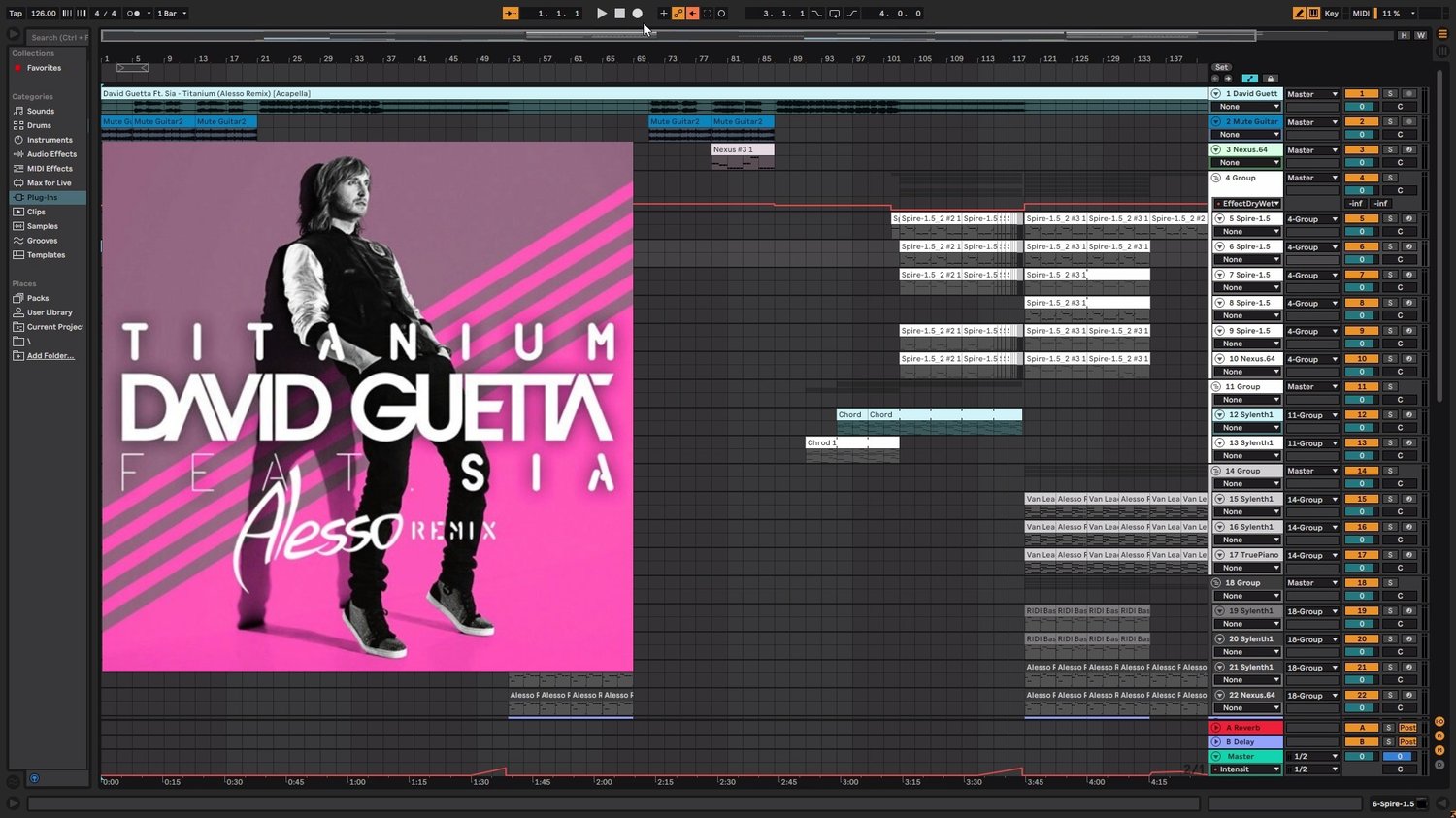
Task: Toggle the Loop switch icon
Action: [x=834, y=14]
